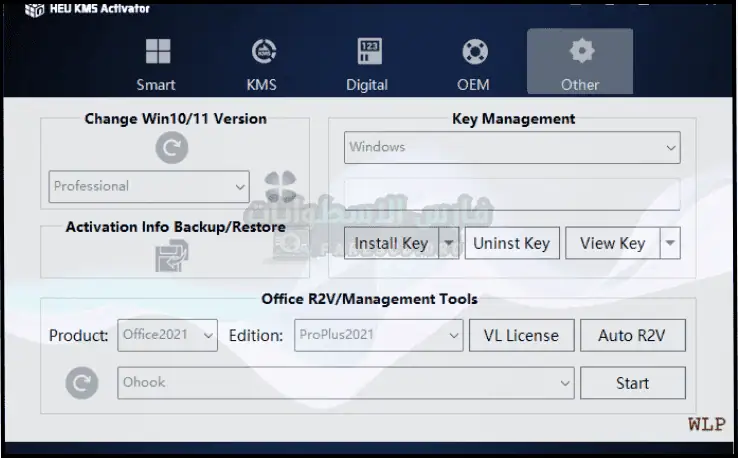Run Auto R2V conversion

(632, 335)
